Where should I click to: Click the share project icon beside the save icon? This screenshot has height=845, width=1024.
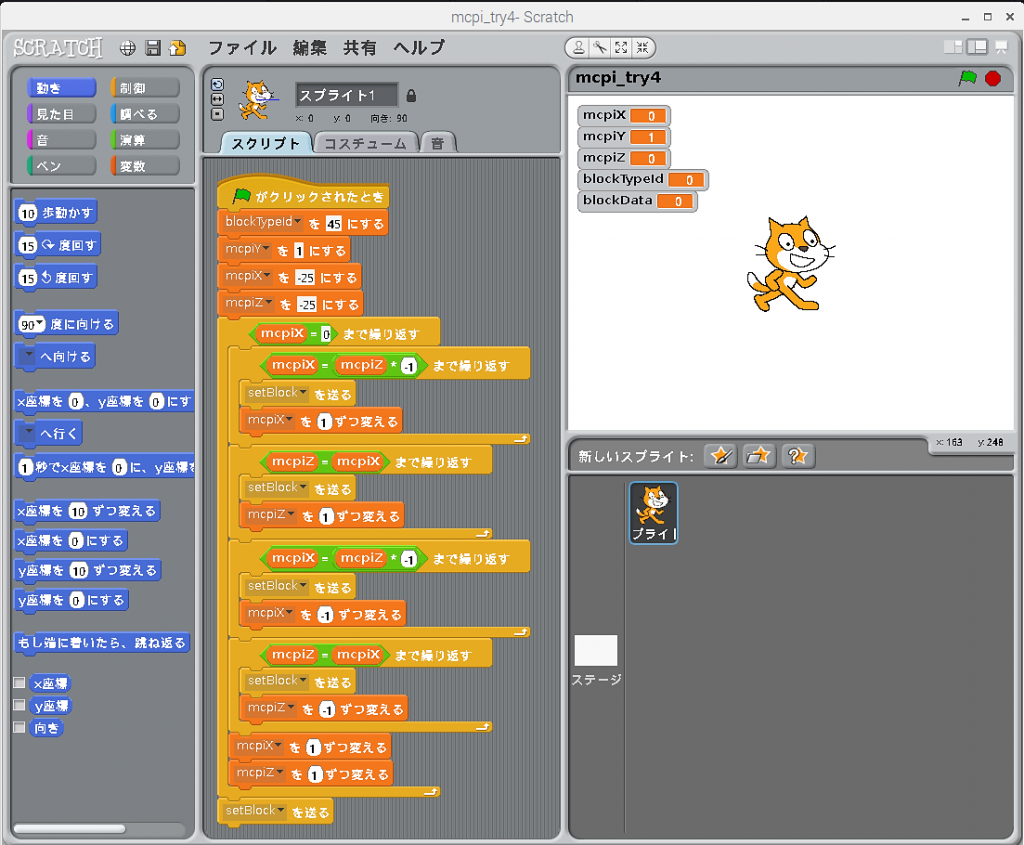[177, 48]
